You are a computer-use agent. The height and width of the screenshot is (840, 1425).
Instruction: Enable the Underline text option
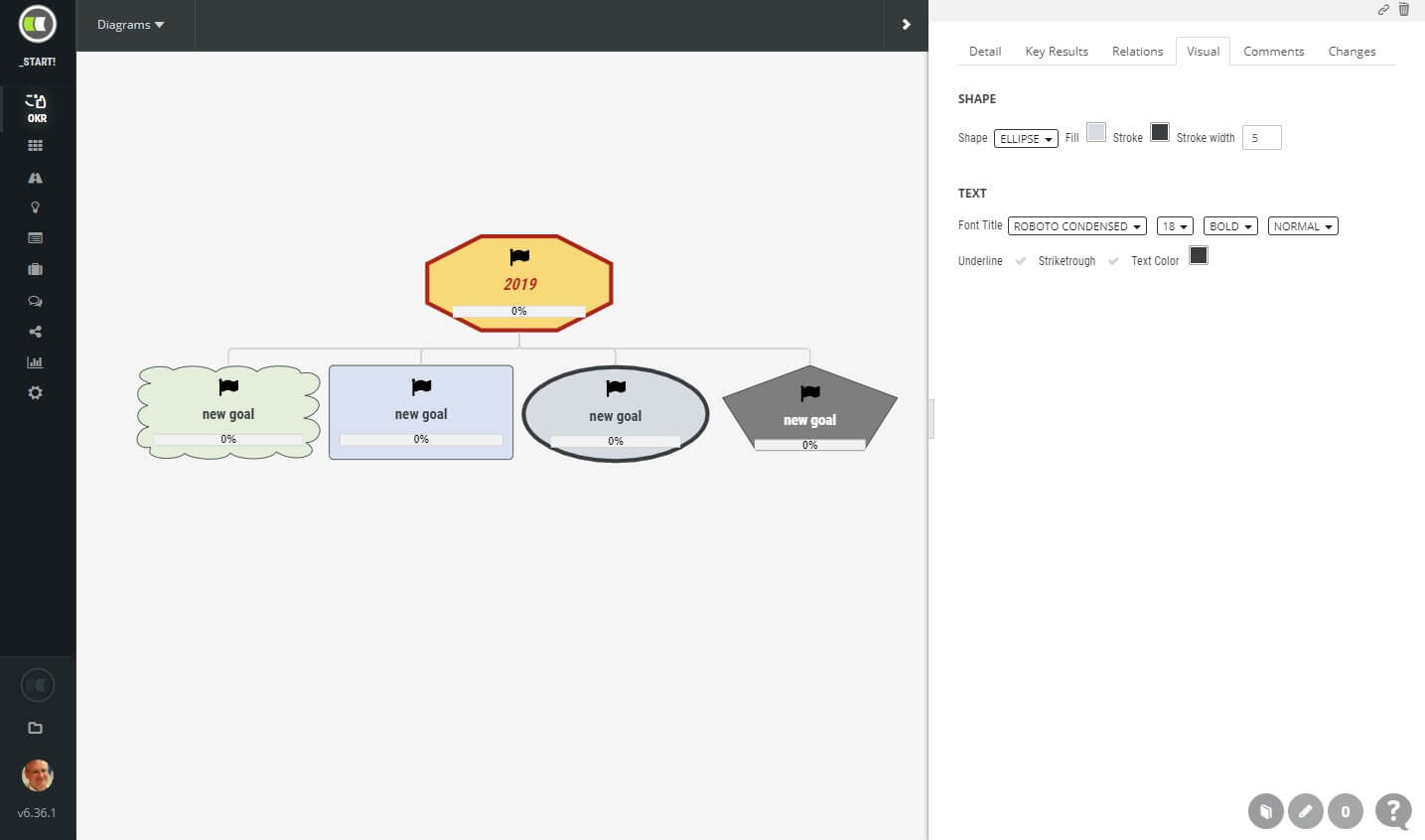click(1021, 260)
